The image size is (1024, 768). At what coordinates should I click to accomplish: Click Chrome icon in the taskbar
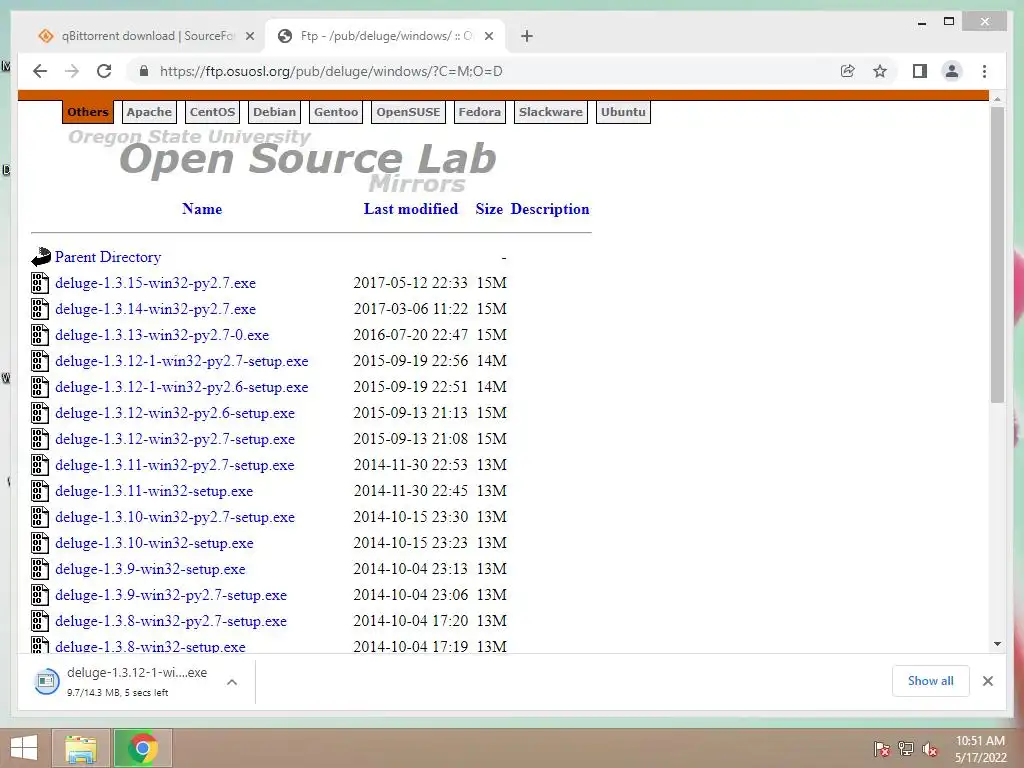(x=143, y=748)
